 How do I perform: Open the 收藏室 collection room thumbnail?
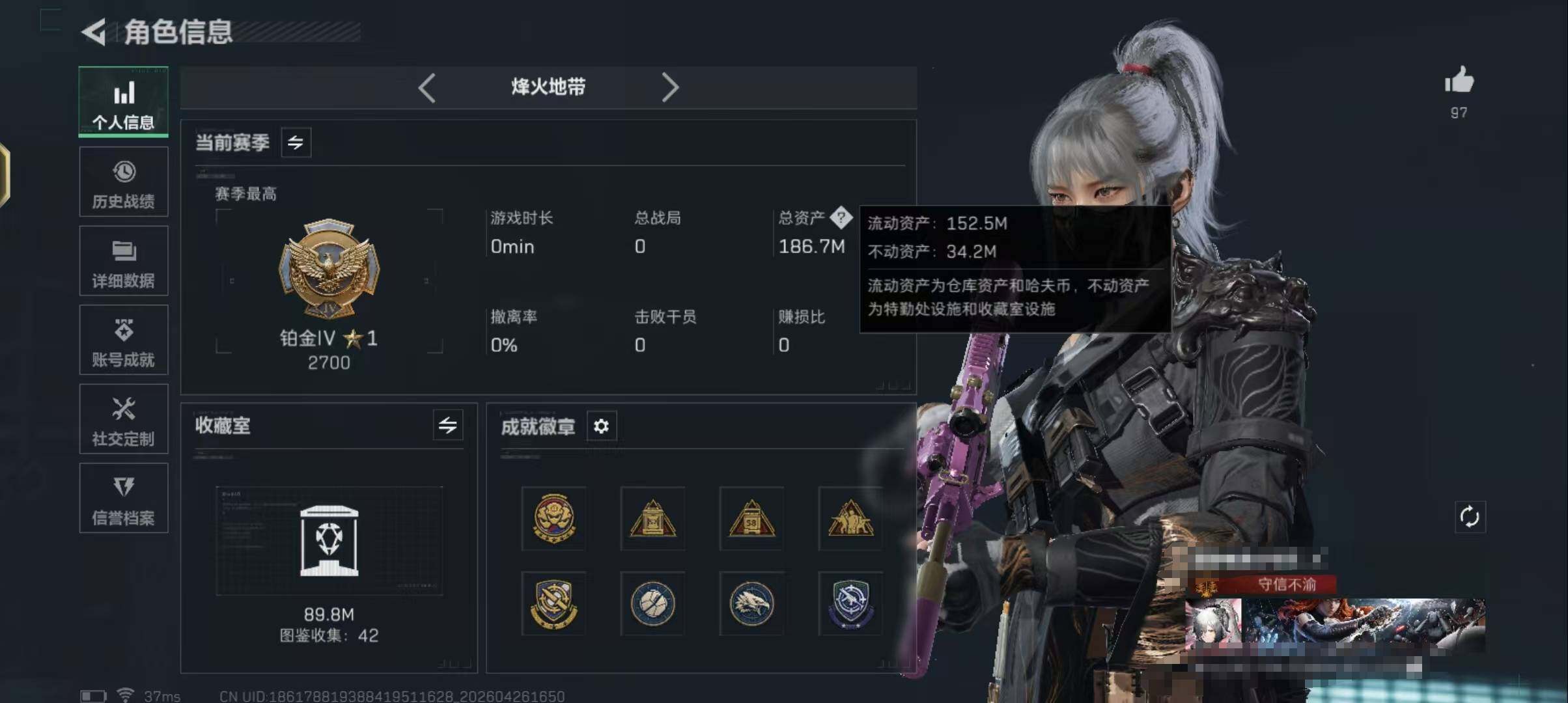point(329,541)
